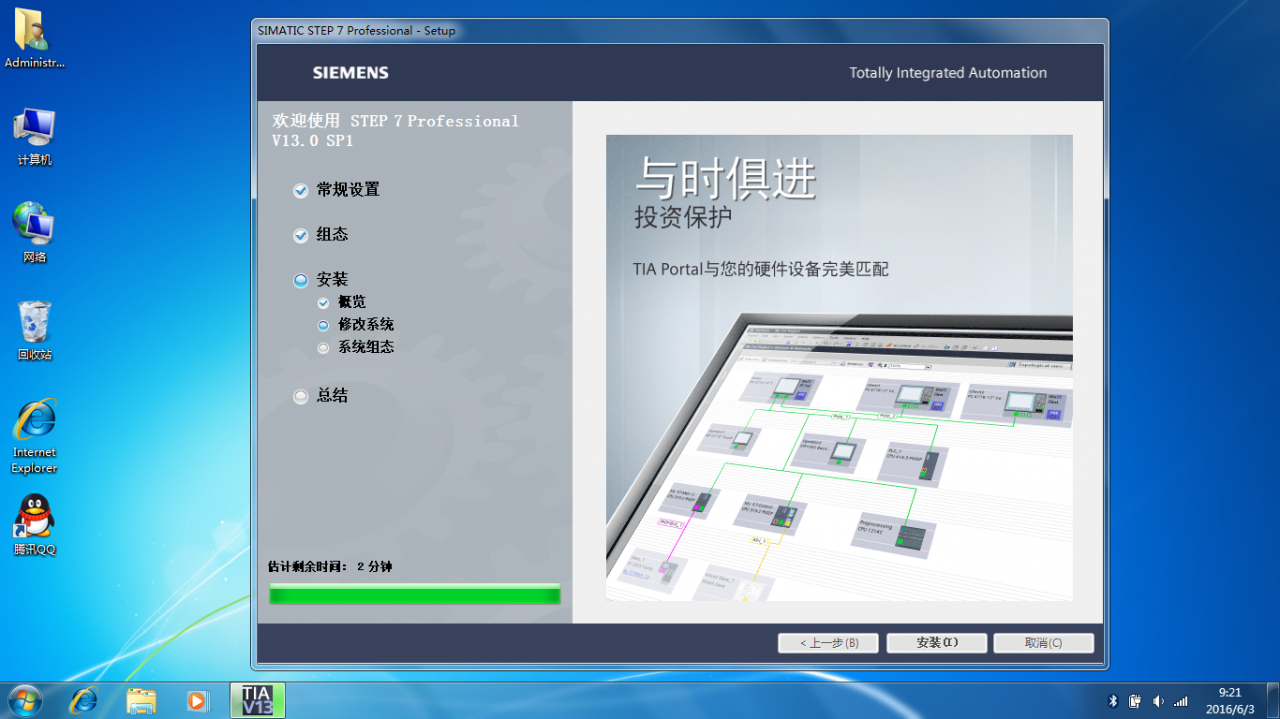The image size is (1280, 719).
Task: Click the SIMATIC STEP 7 Professional title bar
Action: (680, 31)
